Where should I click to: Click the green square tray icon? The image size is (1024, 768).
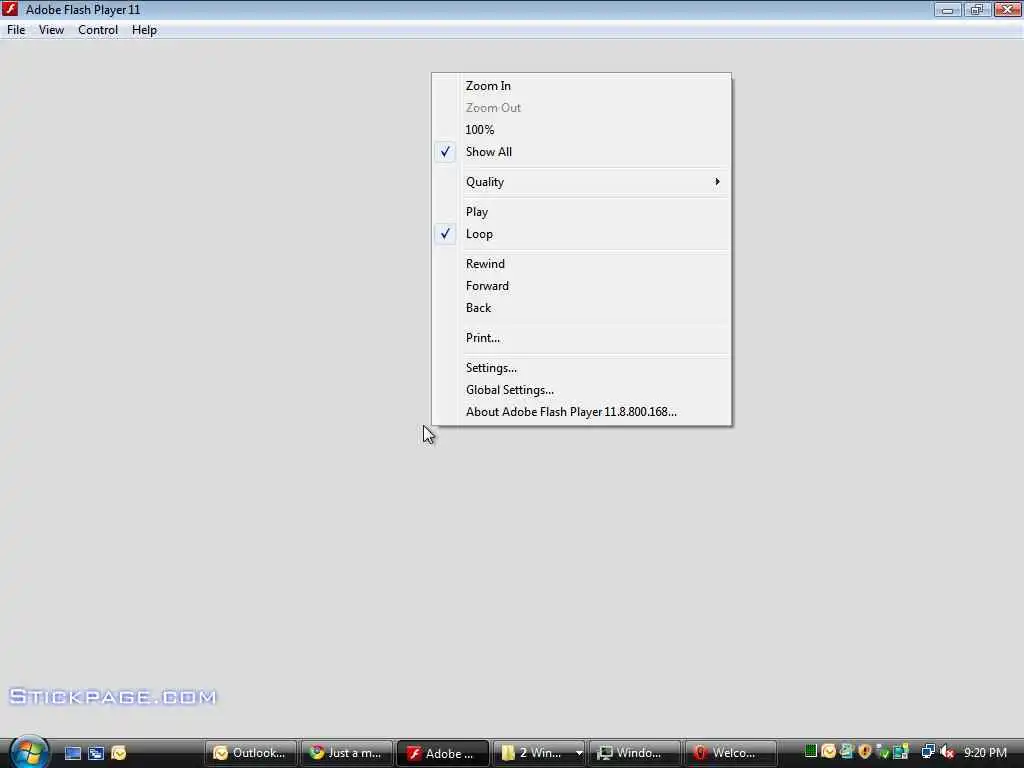810,752
